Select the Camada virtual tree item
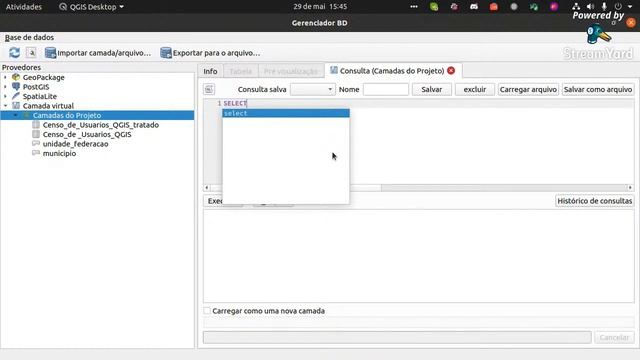The width and height of the screenshot is (640, 360). click(x=48, y=106)
